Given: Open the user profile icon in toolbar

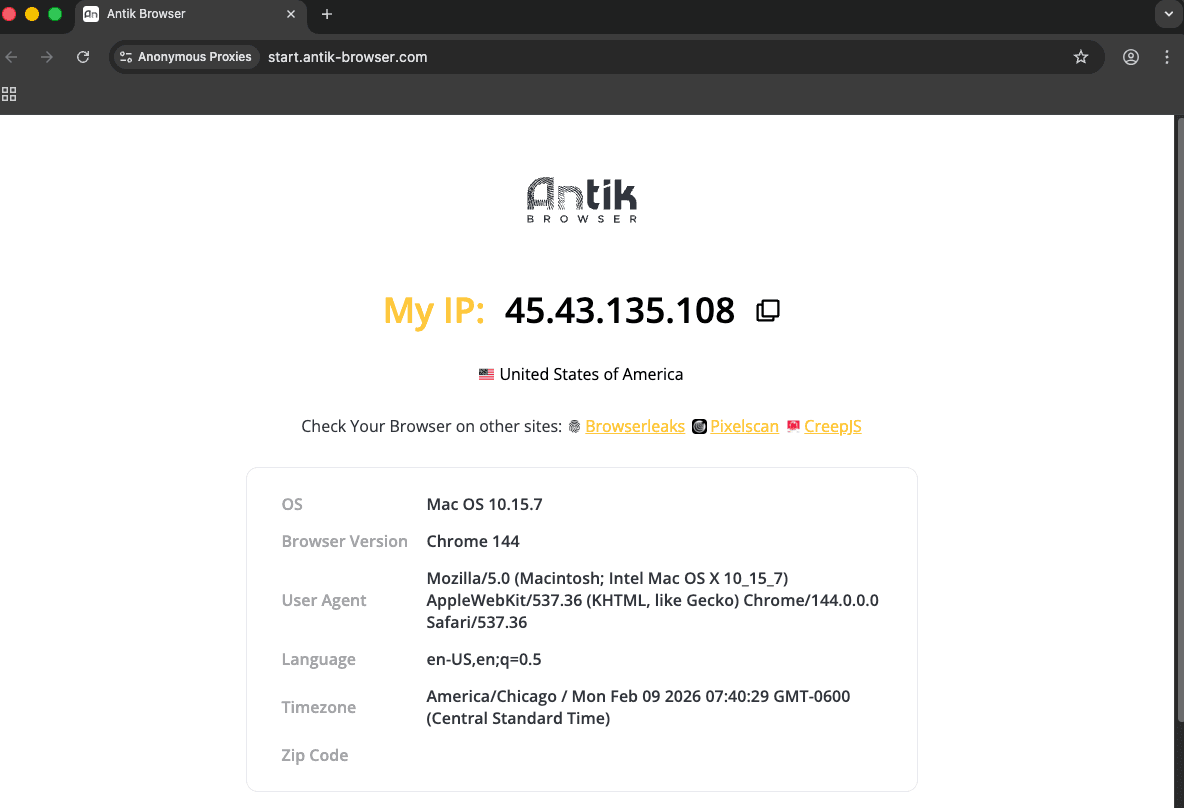Looking at the screenshot, I should click(x=1130, y=57).
